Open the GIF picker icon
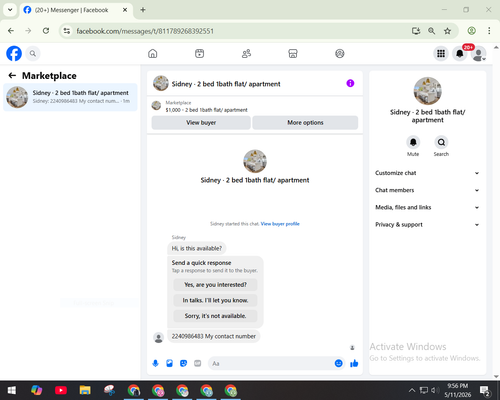This screenshot has height=400, width=500. pos(198,363)
